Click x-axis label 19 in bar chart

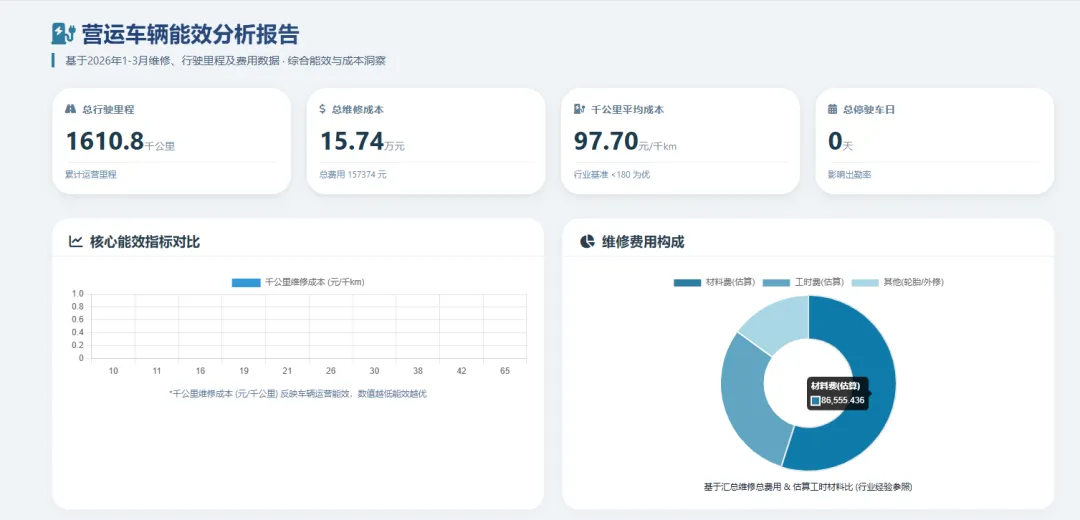(x=244, y=371)
